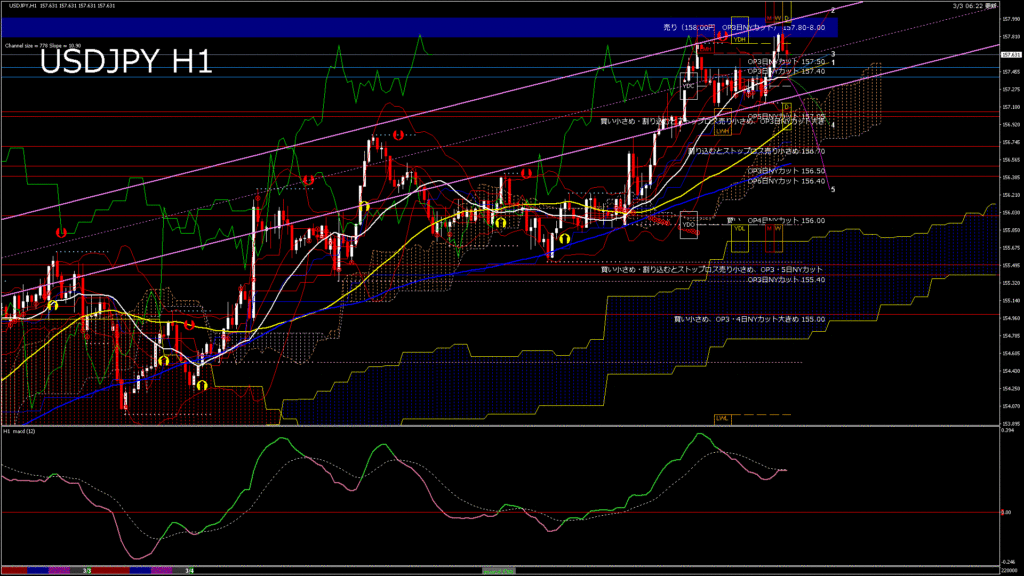Select the 3/4 date marker on timeline
The image size is (1024, 576).
click(190, 570)
